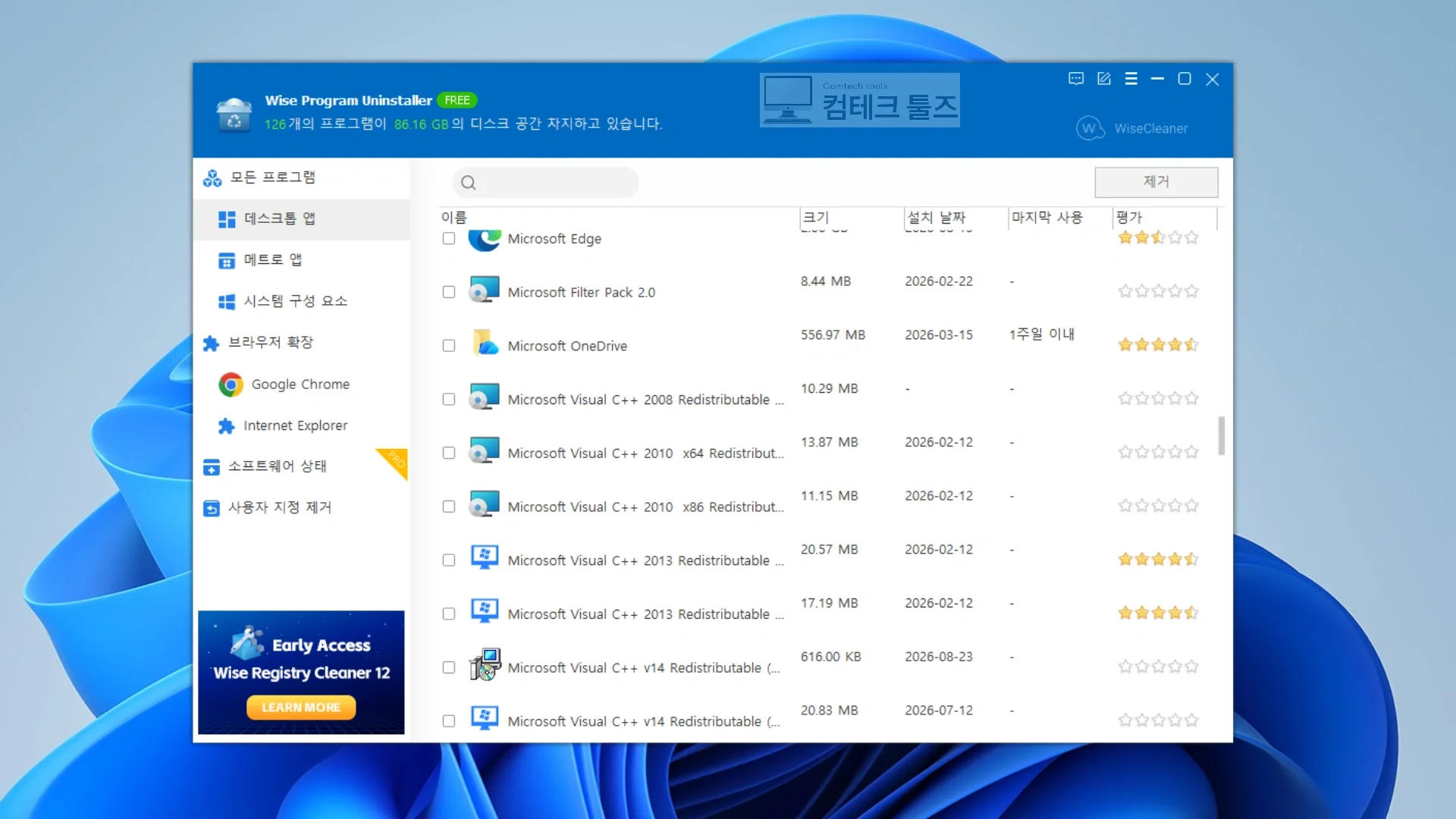Select the 메트로 앱 sidebar item
This screenshot has width=1456, height=819.
(301, 260)
